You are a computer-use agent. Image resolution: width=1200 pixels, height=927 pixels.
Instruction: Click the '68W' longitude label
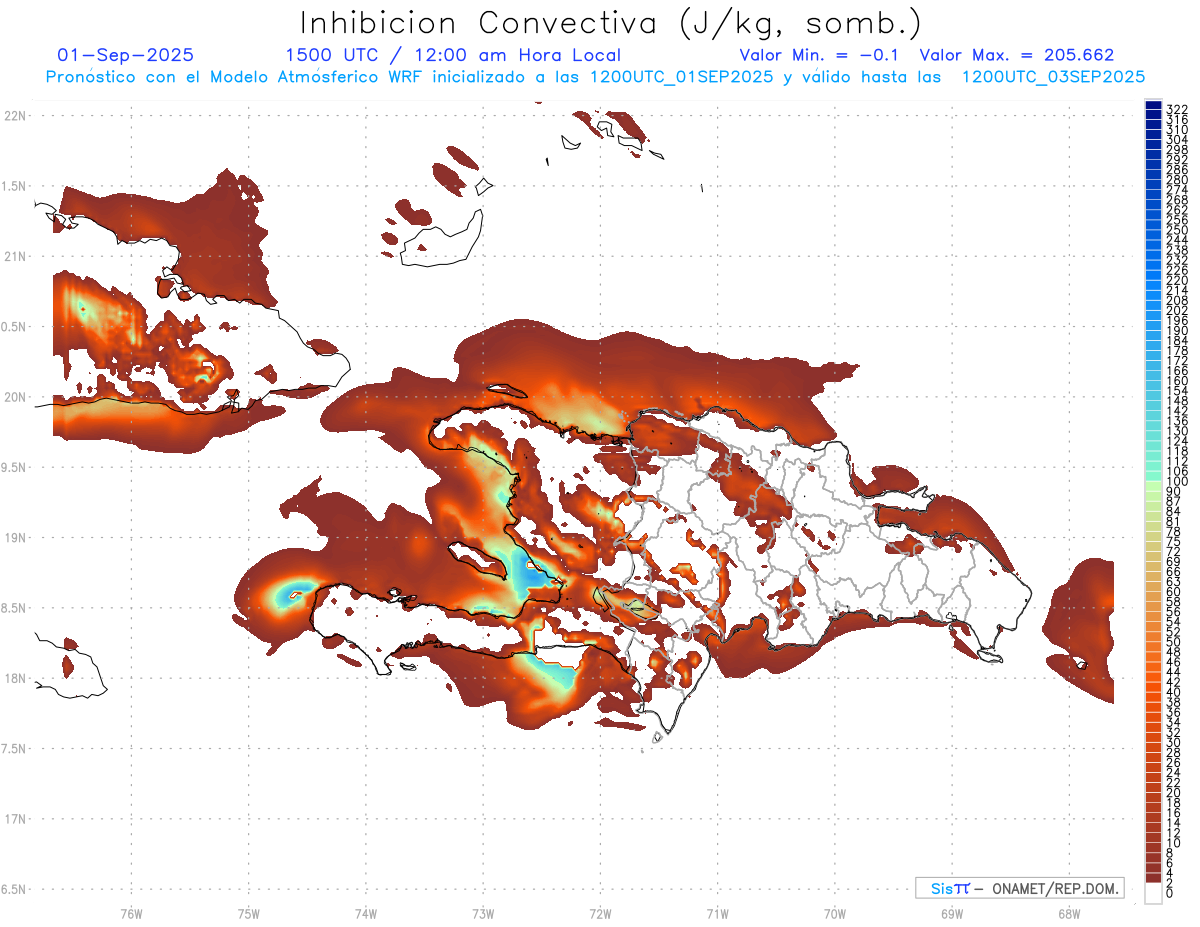tap(1068, 912)
